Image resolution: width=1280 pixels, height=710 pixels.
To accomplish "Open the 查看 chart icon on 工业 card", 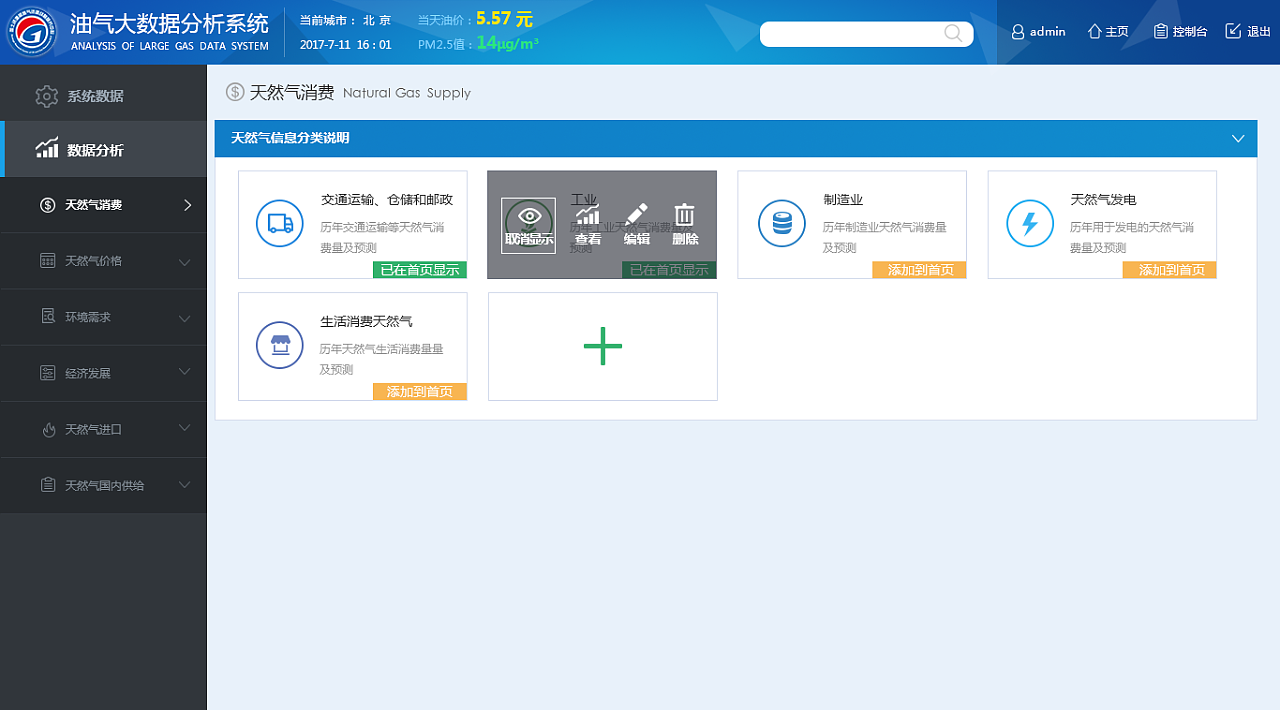I will (587, 216).
